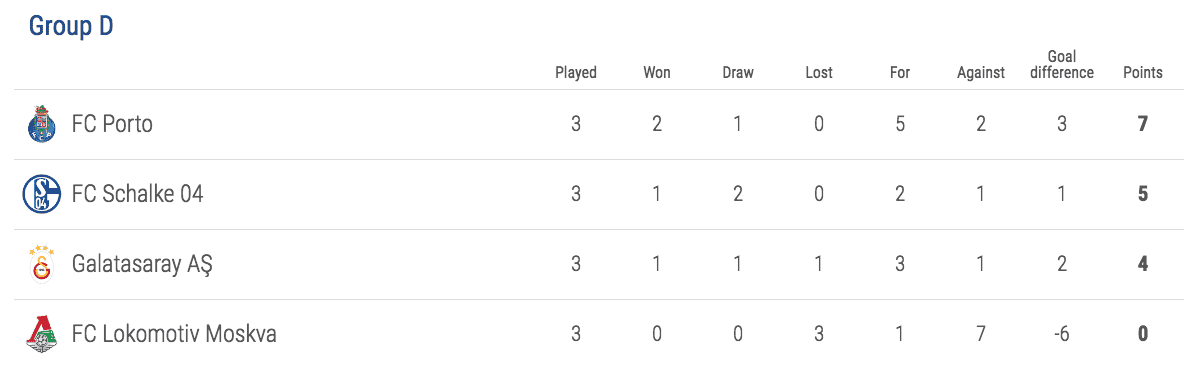Viewport: 1196px width, 371px height.
Task: Click Schalke 04's 5 points value
Action: pyautogui.click(x=1143, y=194)
